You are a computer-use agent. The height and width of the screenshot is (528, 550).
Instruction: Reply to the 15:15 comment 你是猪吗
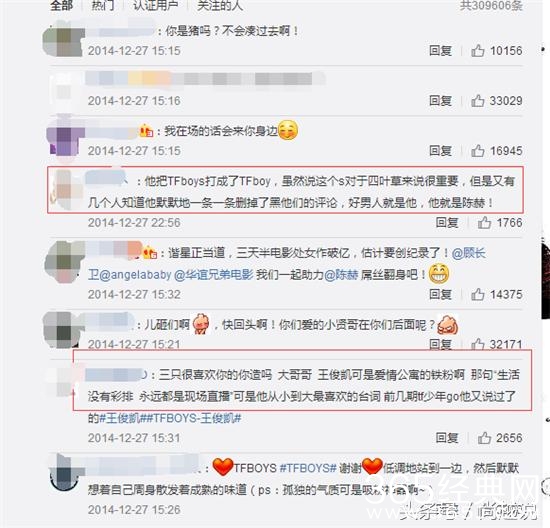(440, 51)
